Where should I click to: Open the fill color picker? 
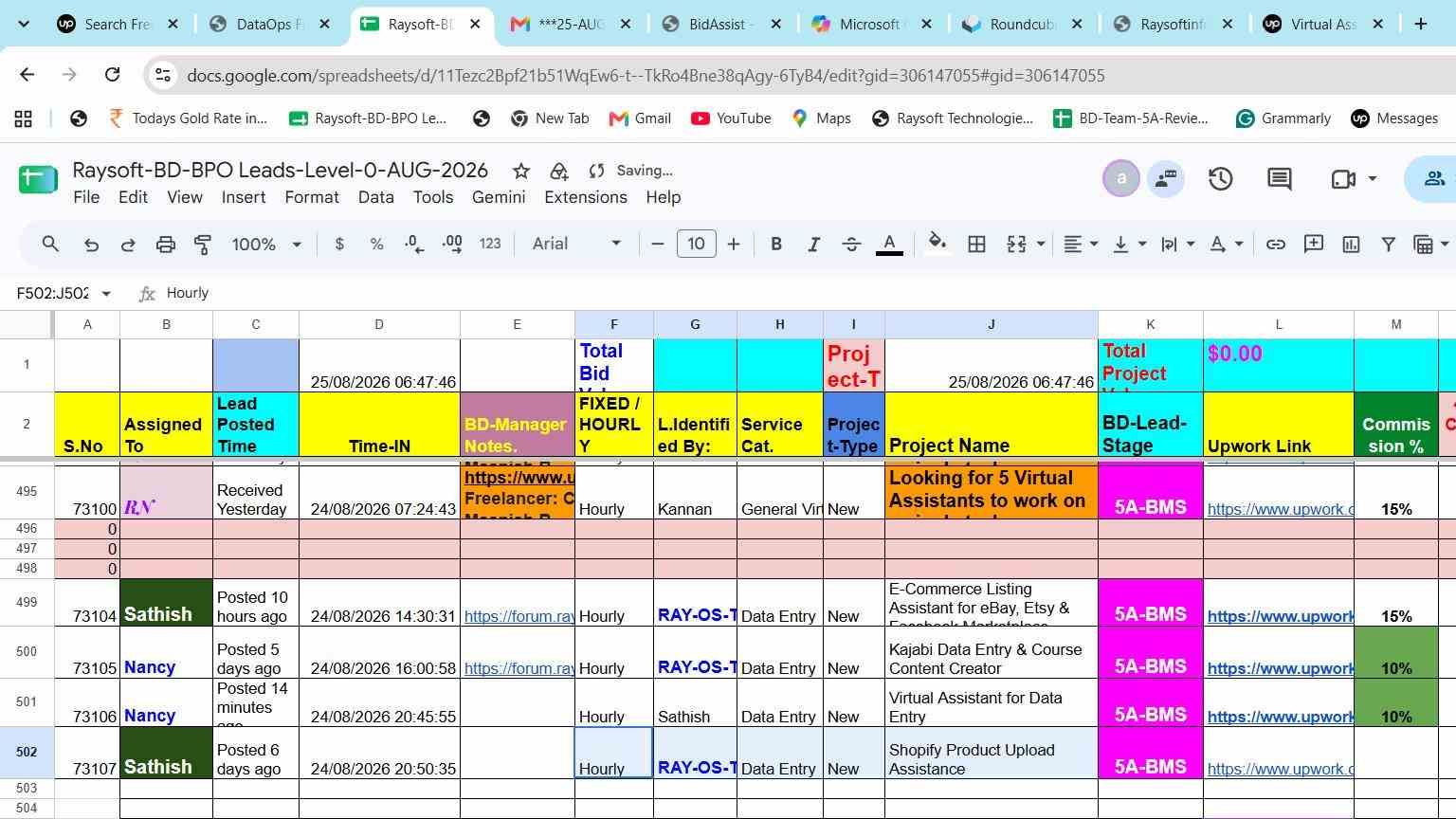pyautogui.click(x=937, y=245)
